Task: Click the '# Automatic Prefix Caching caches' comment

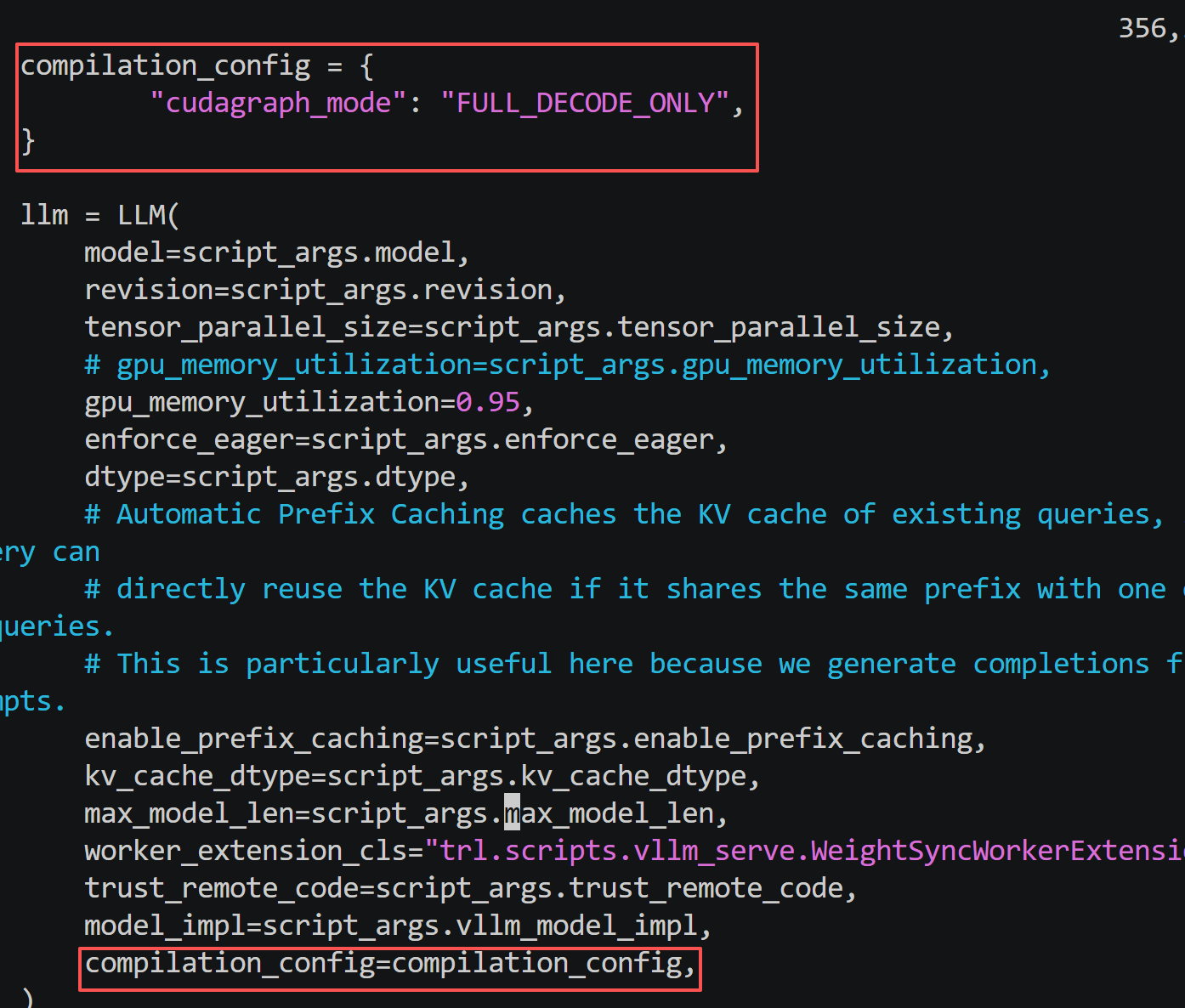Action: pos(624,514)
